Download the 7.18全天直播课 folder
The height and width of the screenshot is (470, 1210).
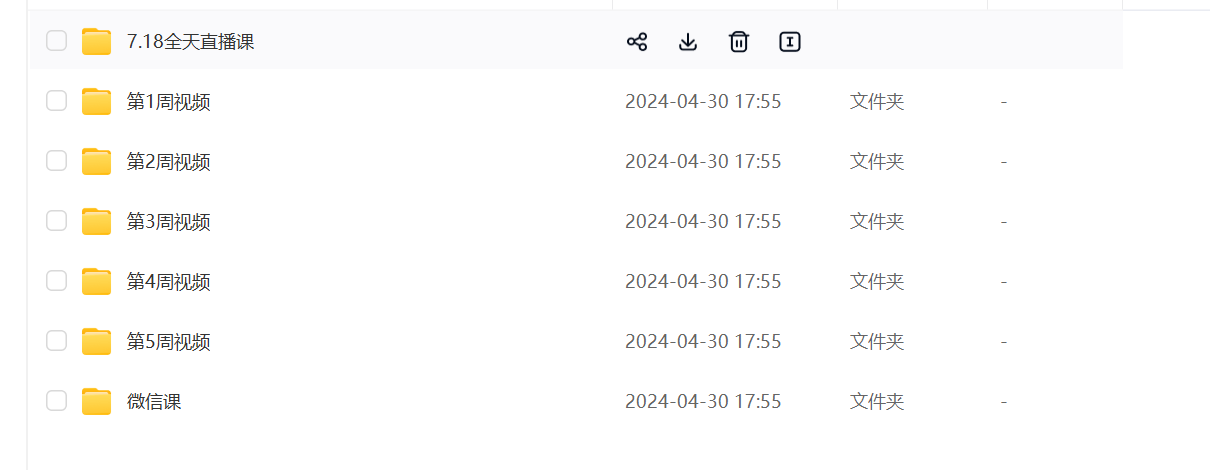pyautogui.click(x=688, y=42)
